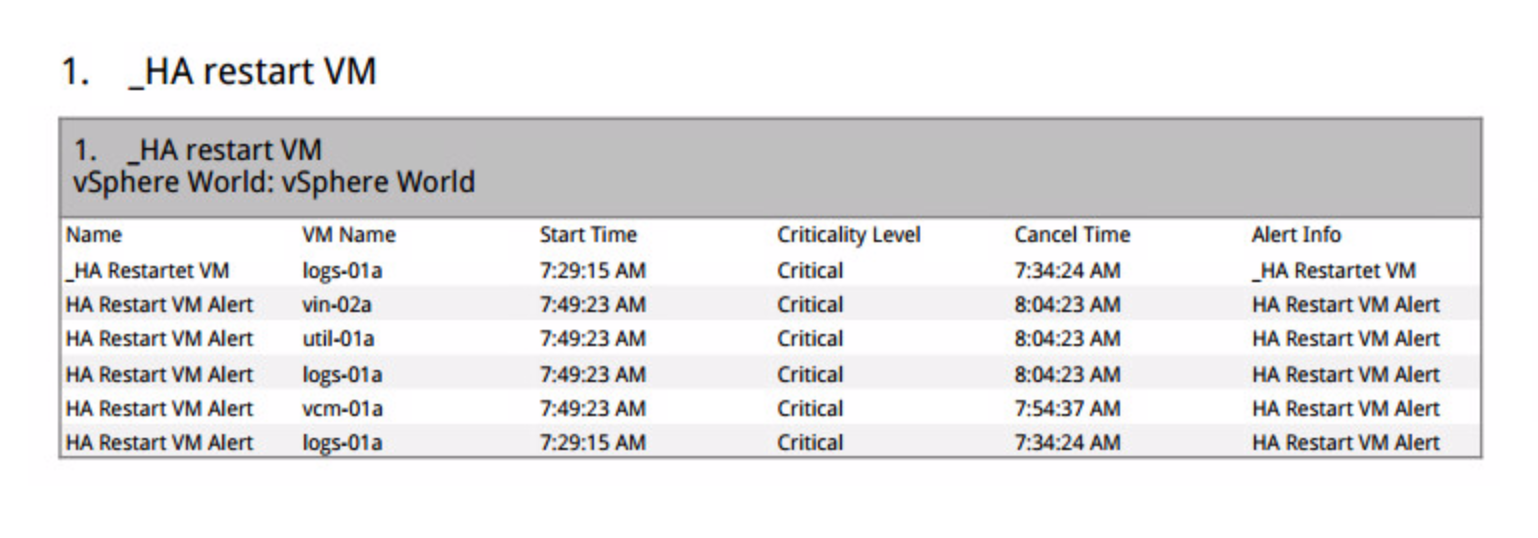Select the Cancel Time column header
This screenshot has width=1538, height=538.
pyautogui.click(x=1072, y=236)
